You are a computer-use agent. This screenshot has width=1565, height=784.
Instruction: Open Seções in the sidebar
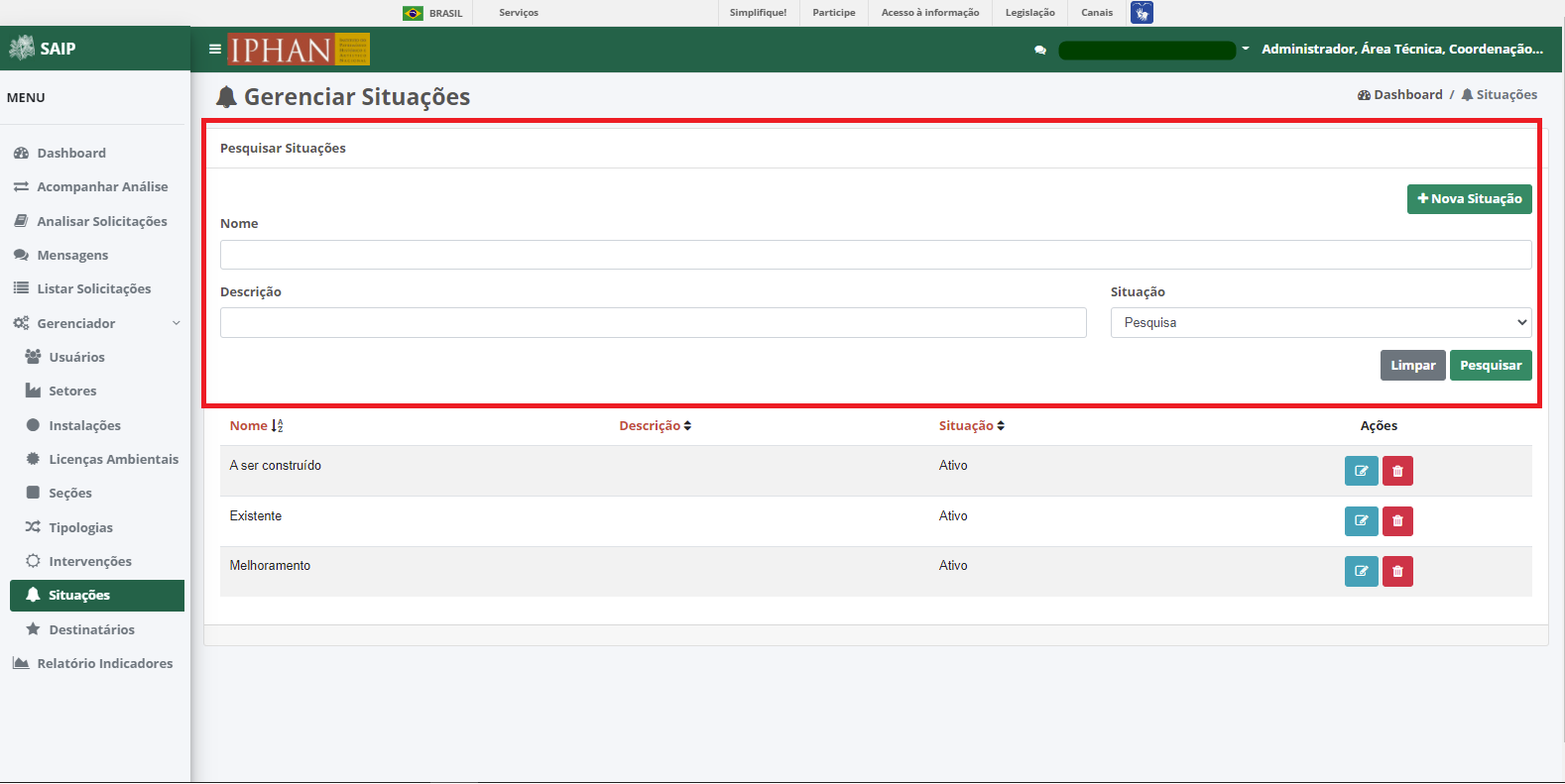click(x=69, y=493)
